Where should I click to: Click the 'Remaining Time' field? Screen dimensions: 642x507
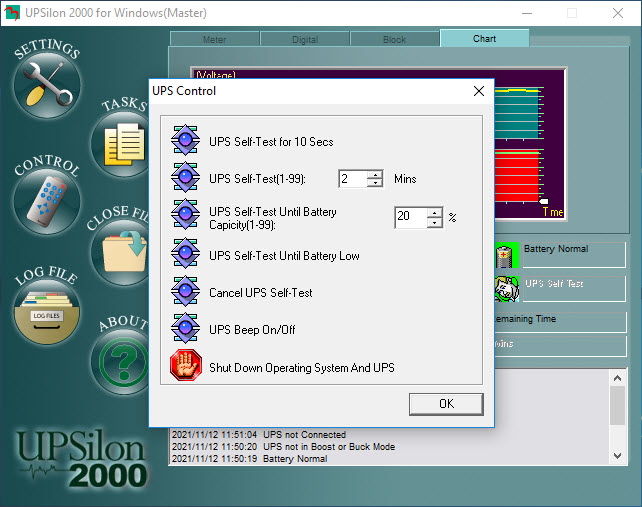[560, 322]
